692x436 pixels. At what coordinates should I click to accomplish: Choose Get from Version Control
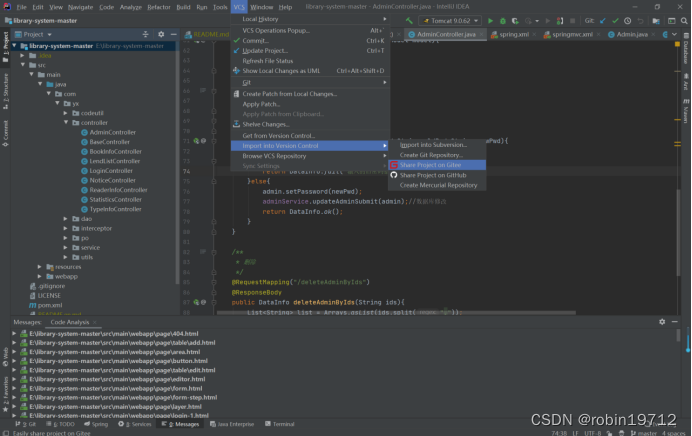(310, 135)
